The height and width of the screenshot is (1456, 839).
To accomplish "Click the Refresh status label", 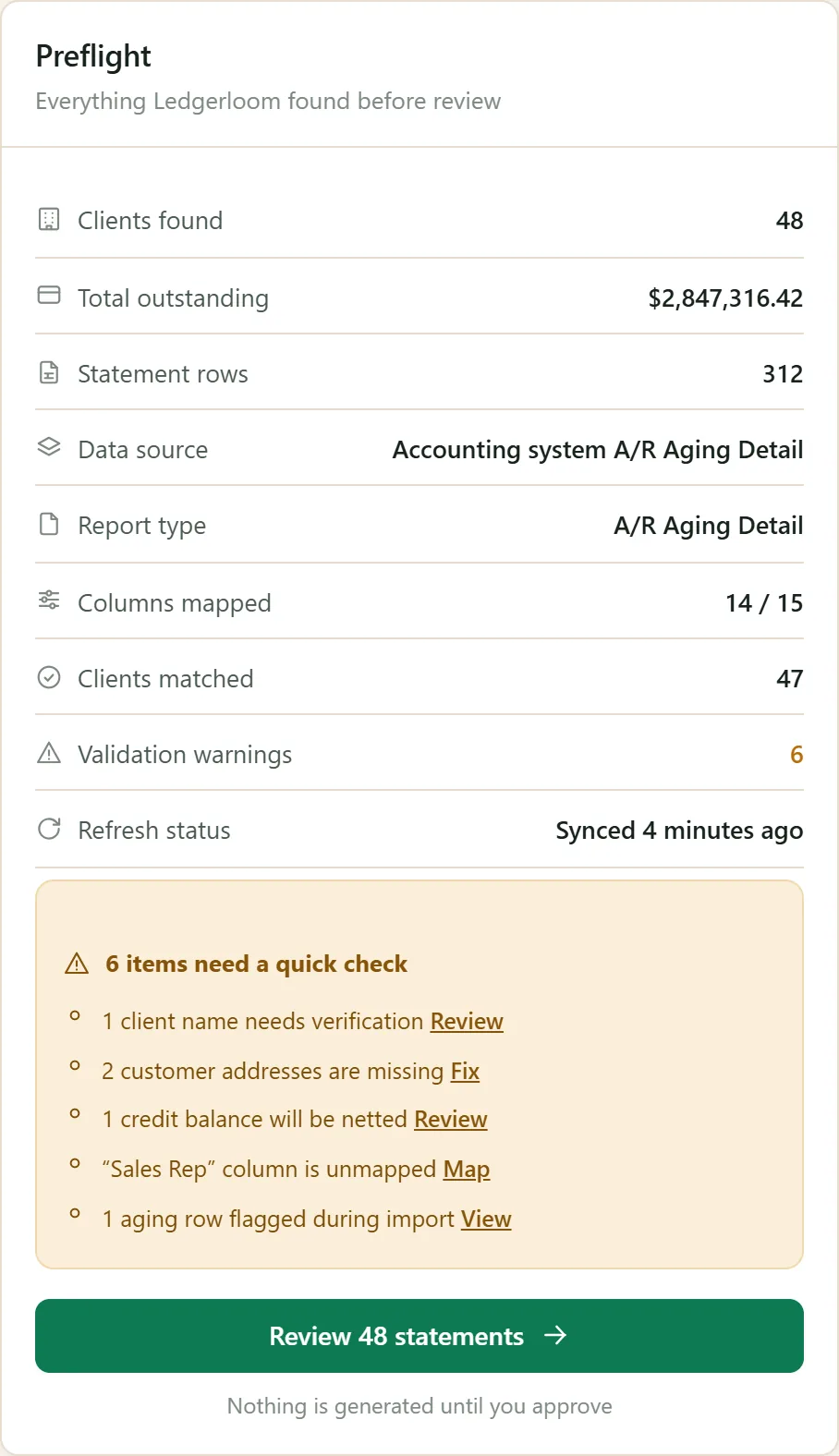I will [x=154, y=831].
